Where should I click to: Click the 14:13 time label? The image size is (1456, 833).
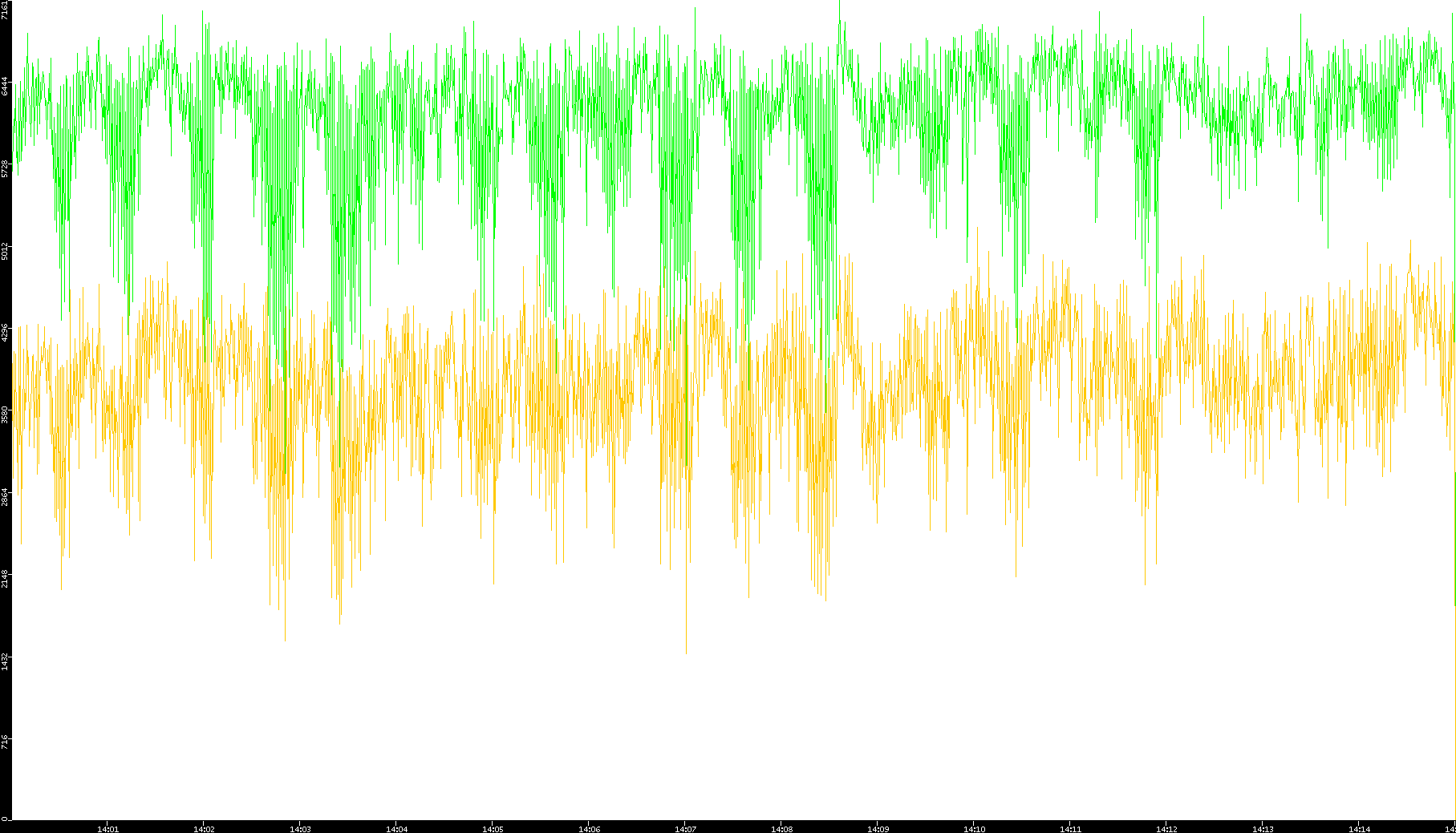[1263, 828]
